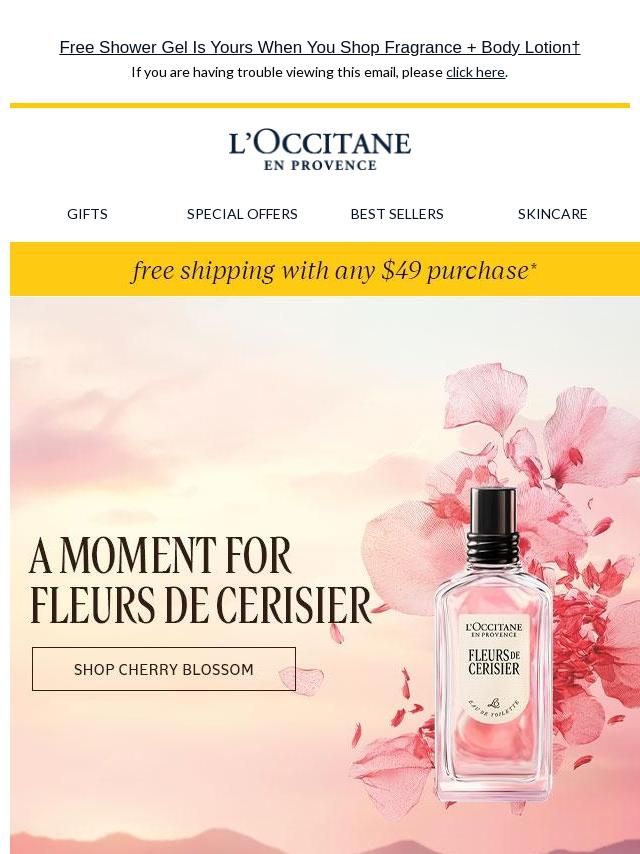This screenshot has height=854, width=640.
Task: Click the 'A Moment for Fleurs de Cerisier' headline
Action: tap(200, 580)
